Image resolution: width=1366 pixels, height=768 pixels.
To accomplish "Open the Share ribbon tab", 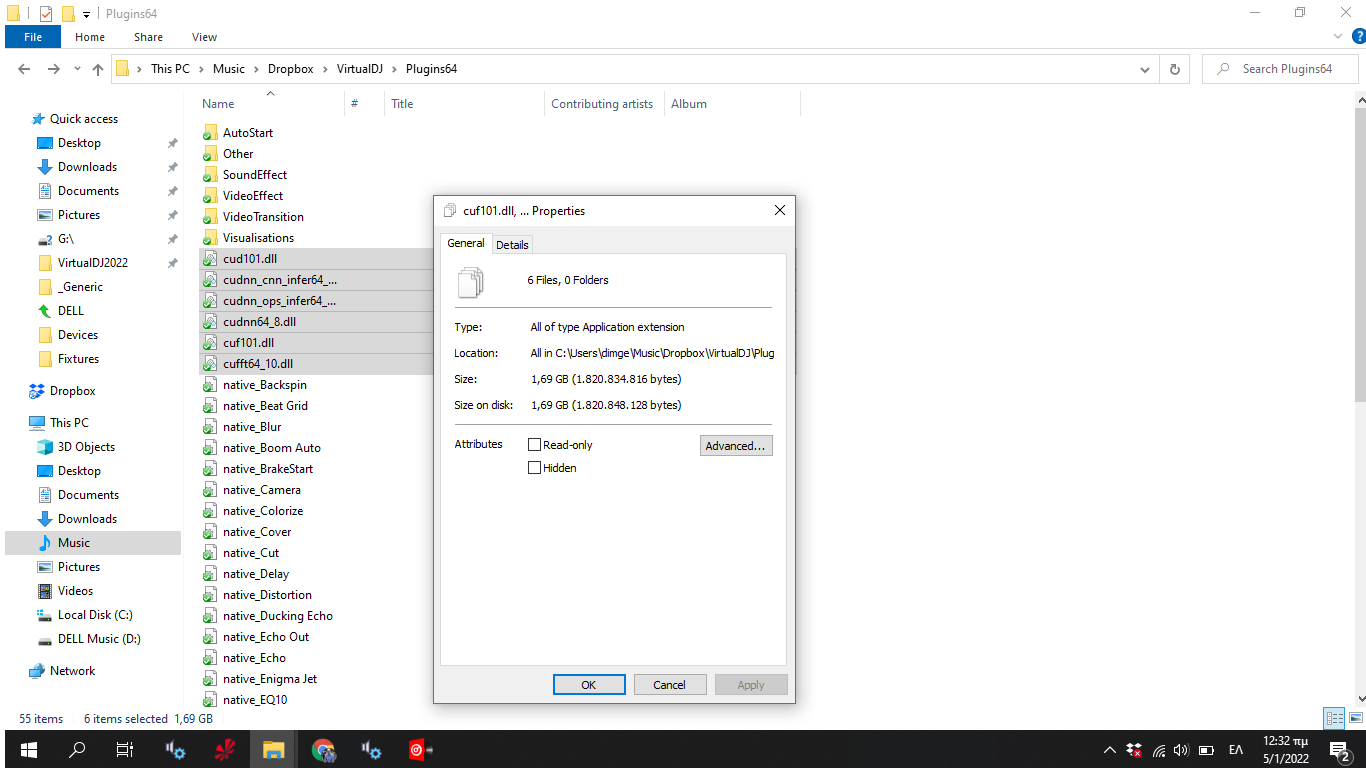I will [148, 37].
